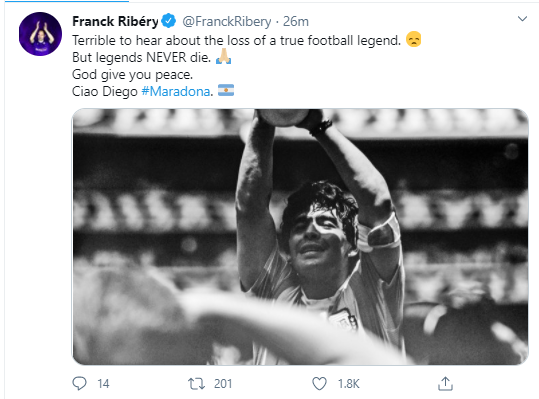Image resolution: width=539 pixels, height=399 pixels.
Task: Click the praying hands emoji
Action: [x=223, y=56]
